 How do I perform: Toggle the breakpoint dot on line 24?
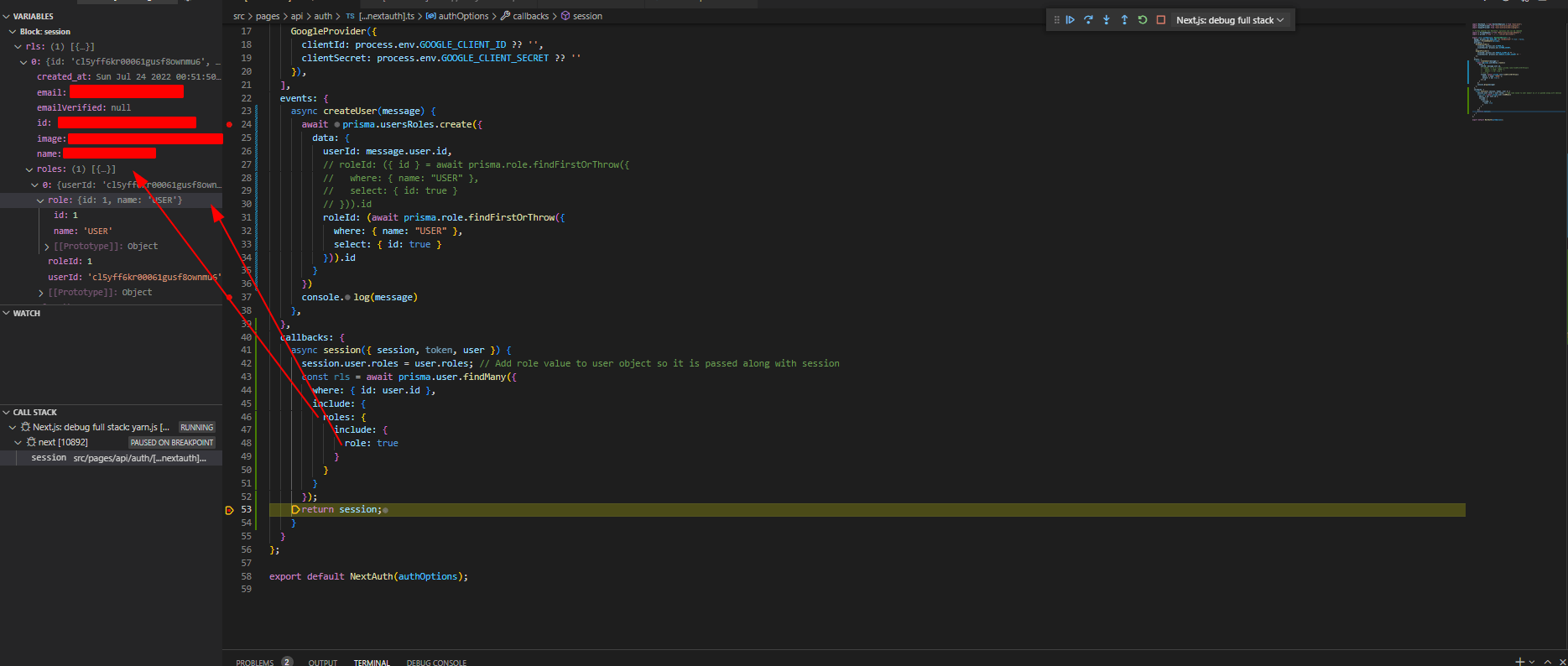[229, 124]
